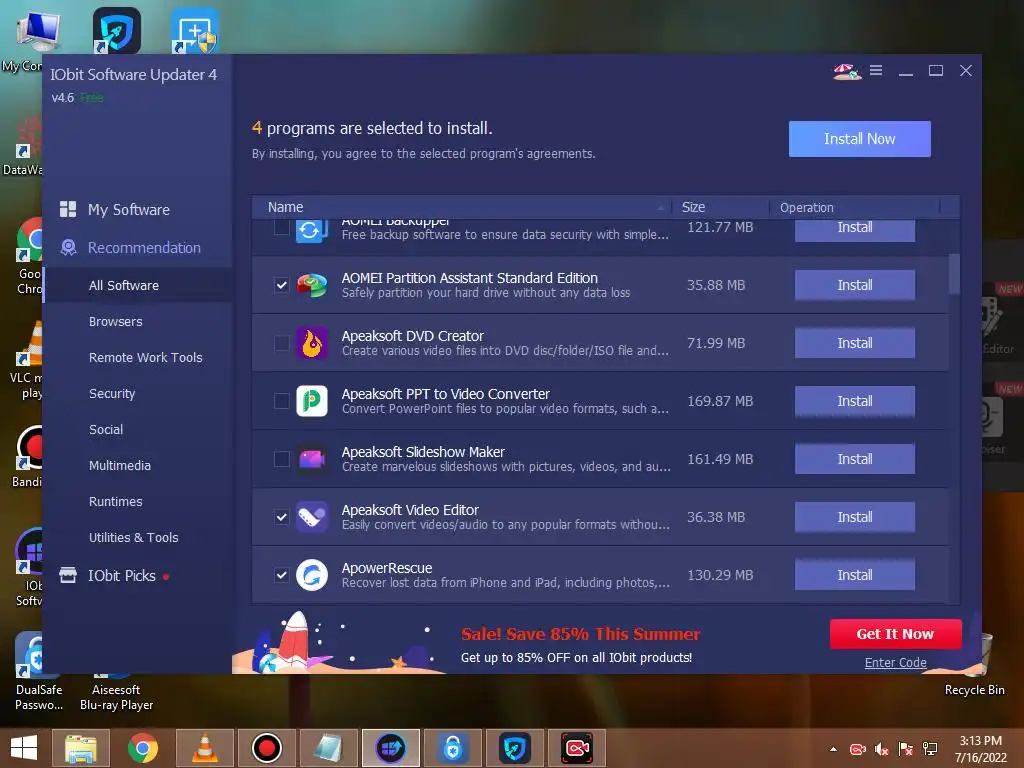Viewport: 1024px width, 768px height.
Task: Open File Explorer from the taskbar
Action: tap(81, 748)
